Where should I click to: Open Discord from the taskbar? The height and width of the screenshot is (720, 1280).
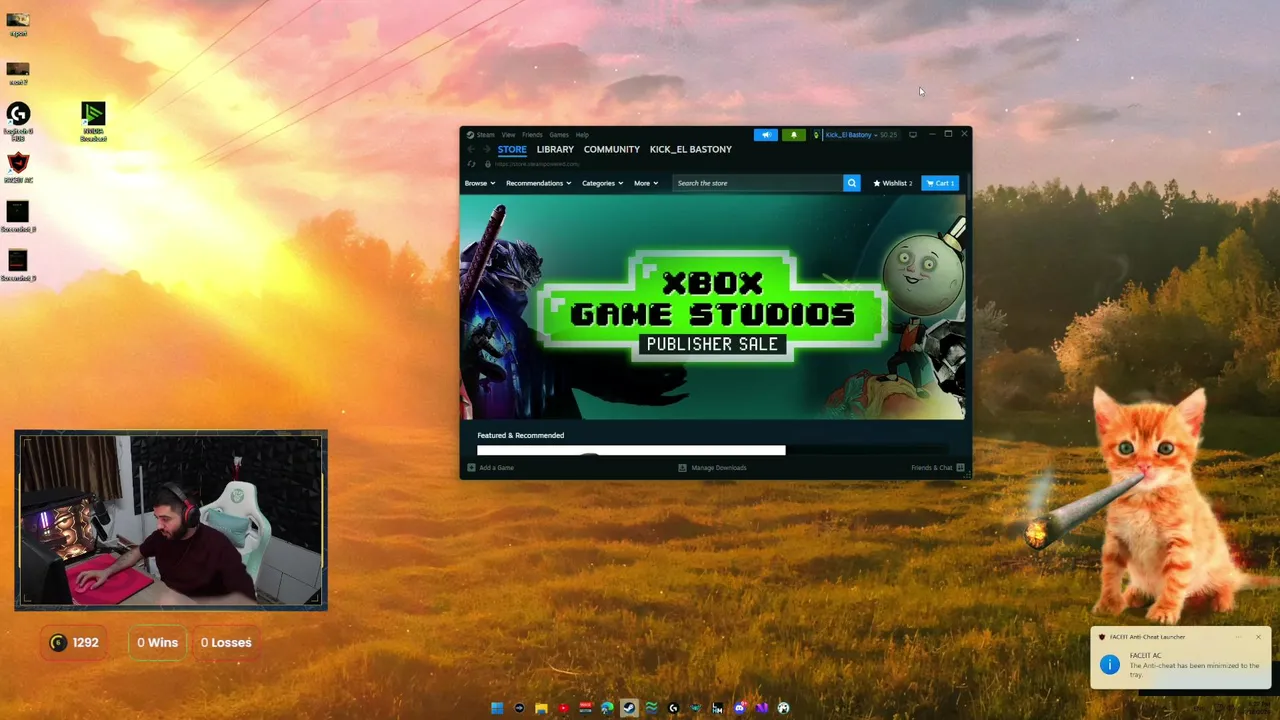[740, 708]
